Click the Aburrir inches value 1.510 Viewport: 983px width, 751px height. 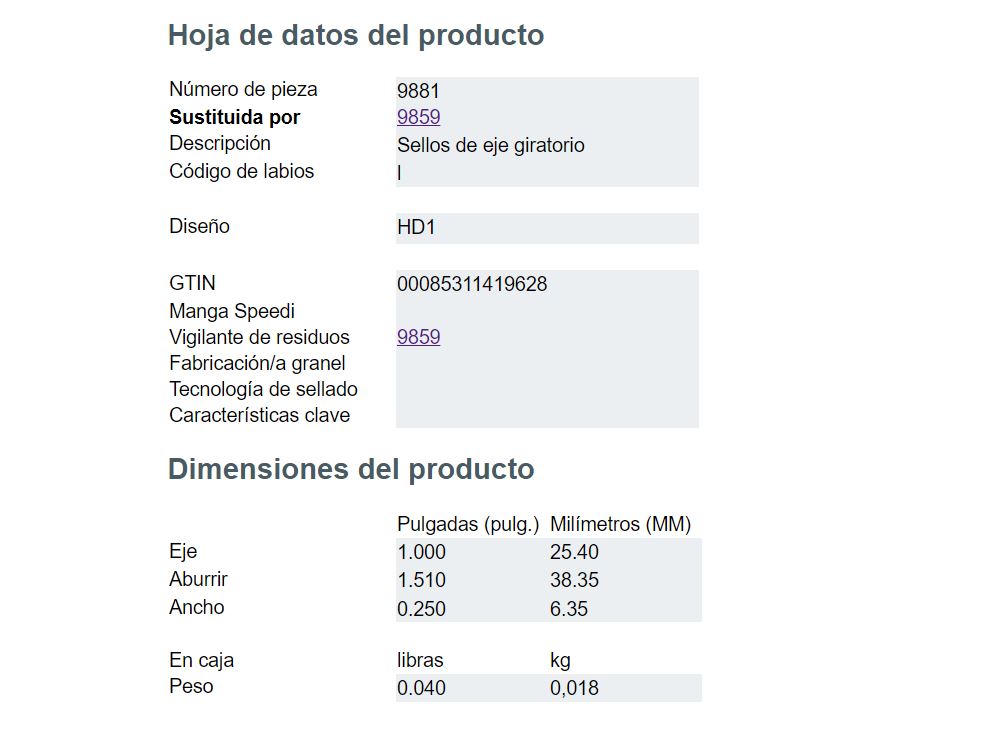421,580
